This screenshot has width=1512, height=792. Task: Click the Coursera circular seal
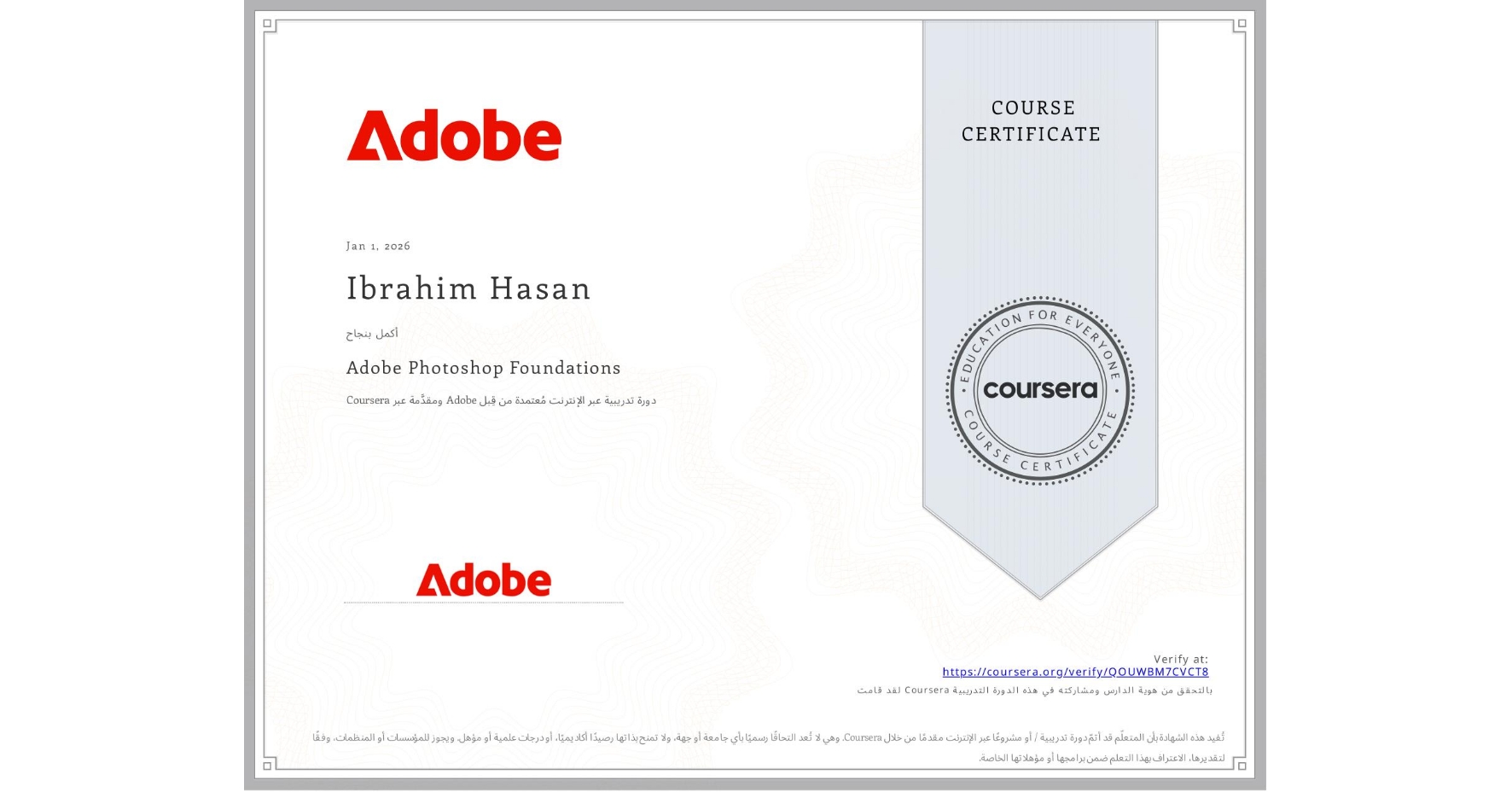(1039, 391)
